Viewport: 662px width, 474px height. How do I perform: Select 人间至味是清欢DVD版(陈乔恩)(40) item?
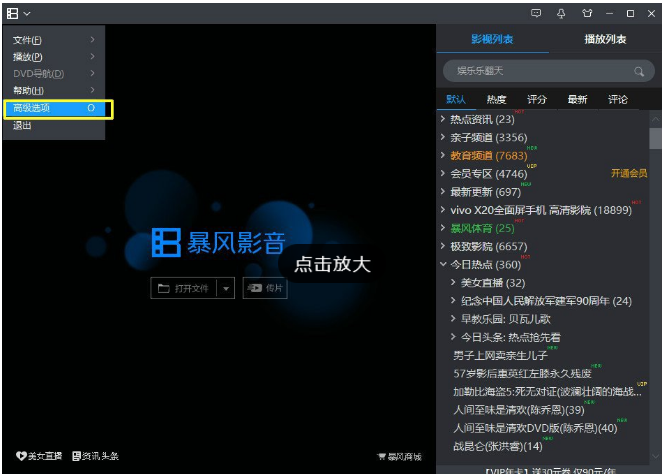point(535,428)
